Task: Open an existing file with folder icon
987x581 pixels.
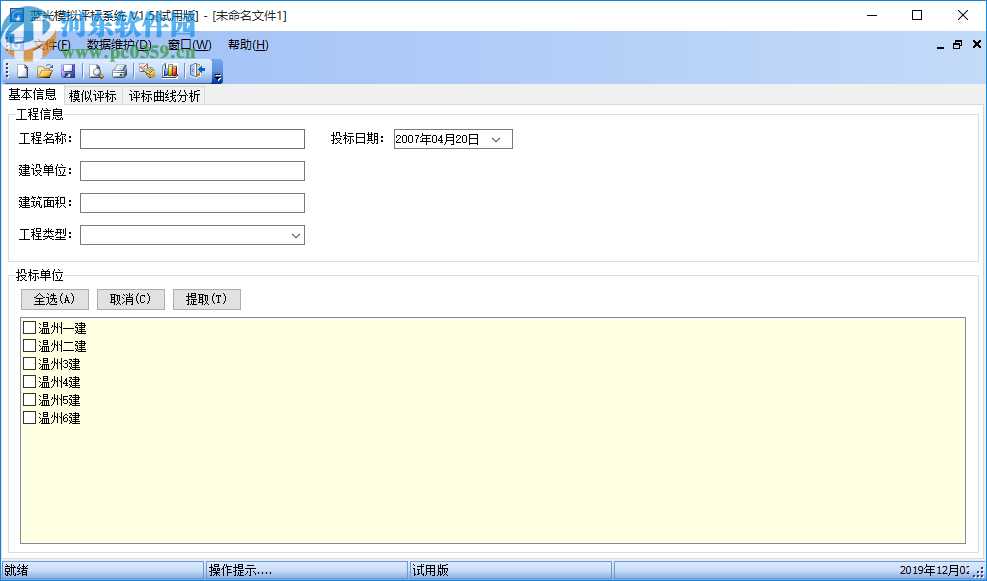Action: 44,70
